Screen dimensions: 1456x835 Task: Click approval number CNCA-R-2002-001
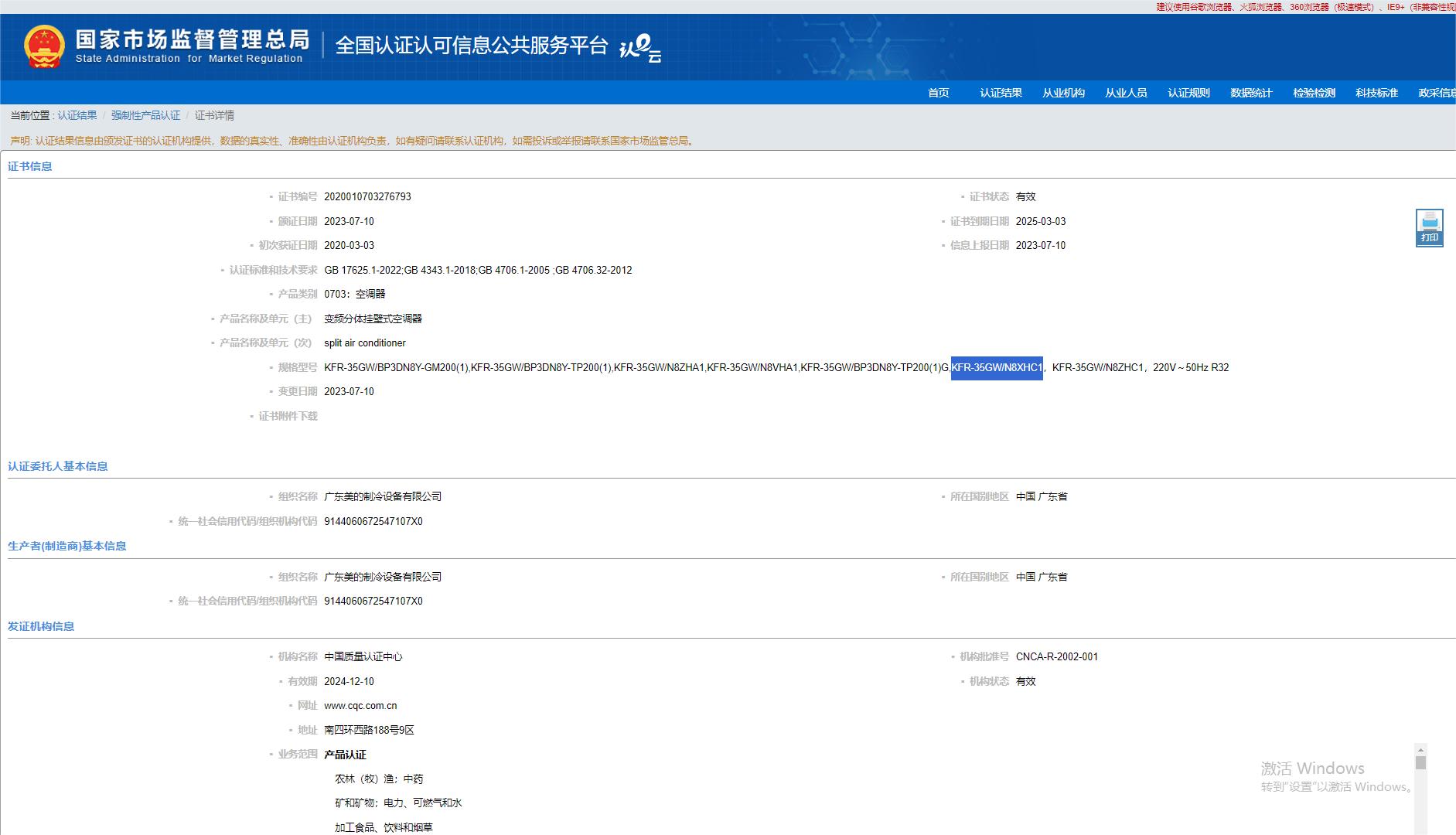pos(1057,656)
